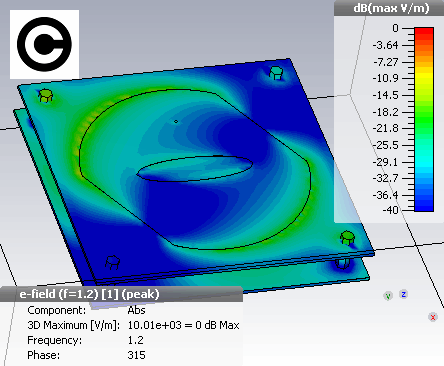Click the 3D Maximum value text
Image resolution: width=444 pixels, height=366 pixels.
(183, 325)
